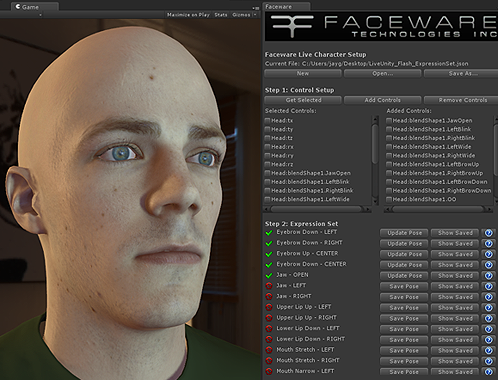
Task: Toggle the Stats overlay
Action: point(221,15)
